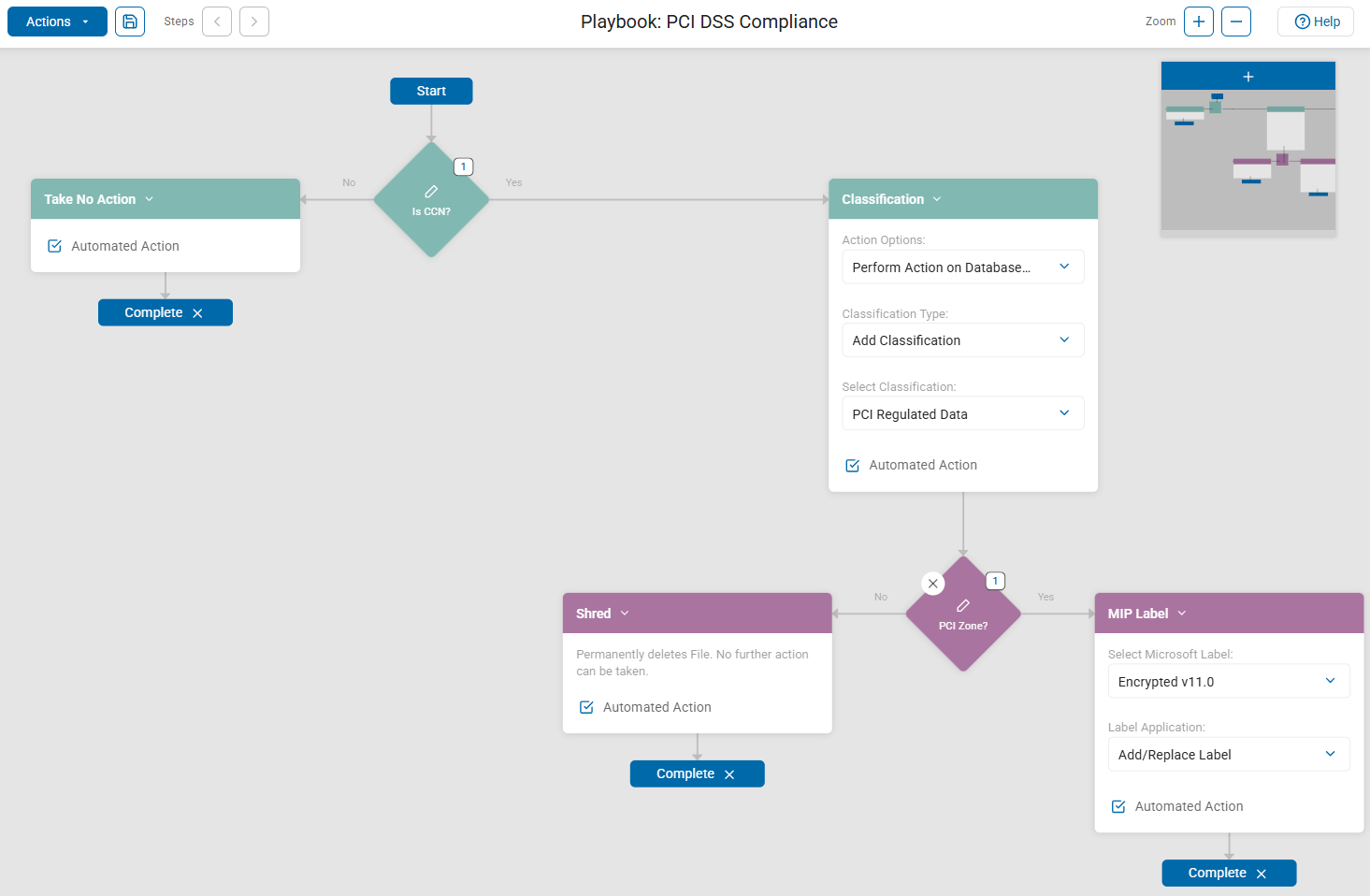Go to the next step arrow

click(x=254, y=22)
